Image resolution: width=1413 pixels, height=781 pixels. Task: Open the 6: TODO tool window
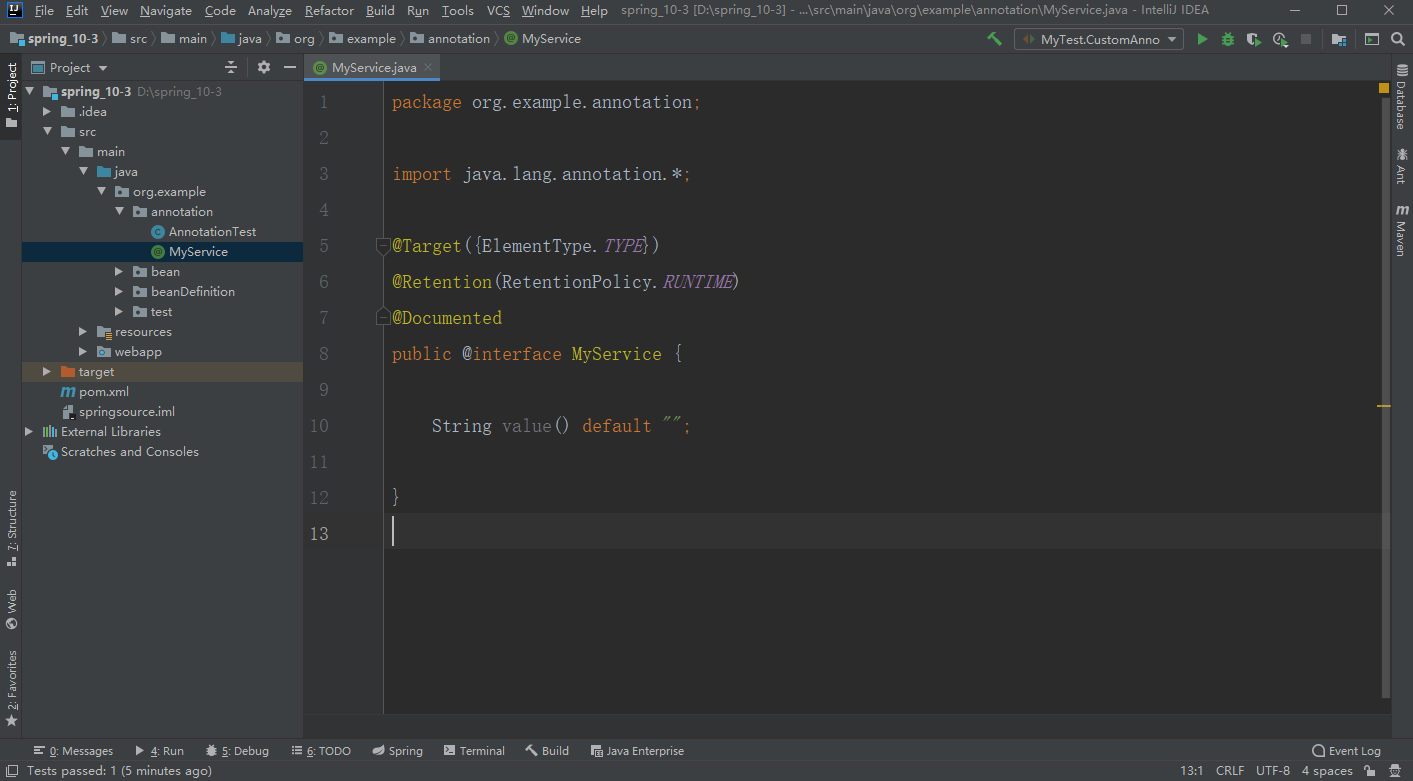click(x=321, y=750)
